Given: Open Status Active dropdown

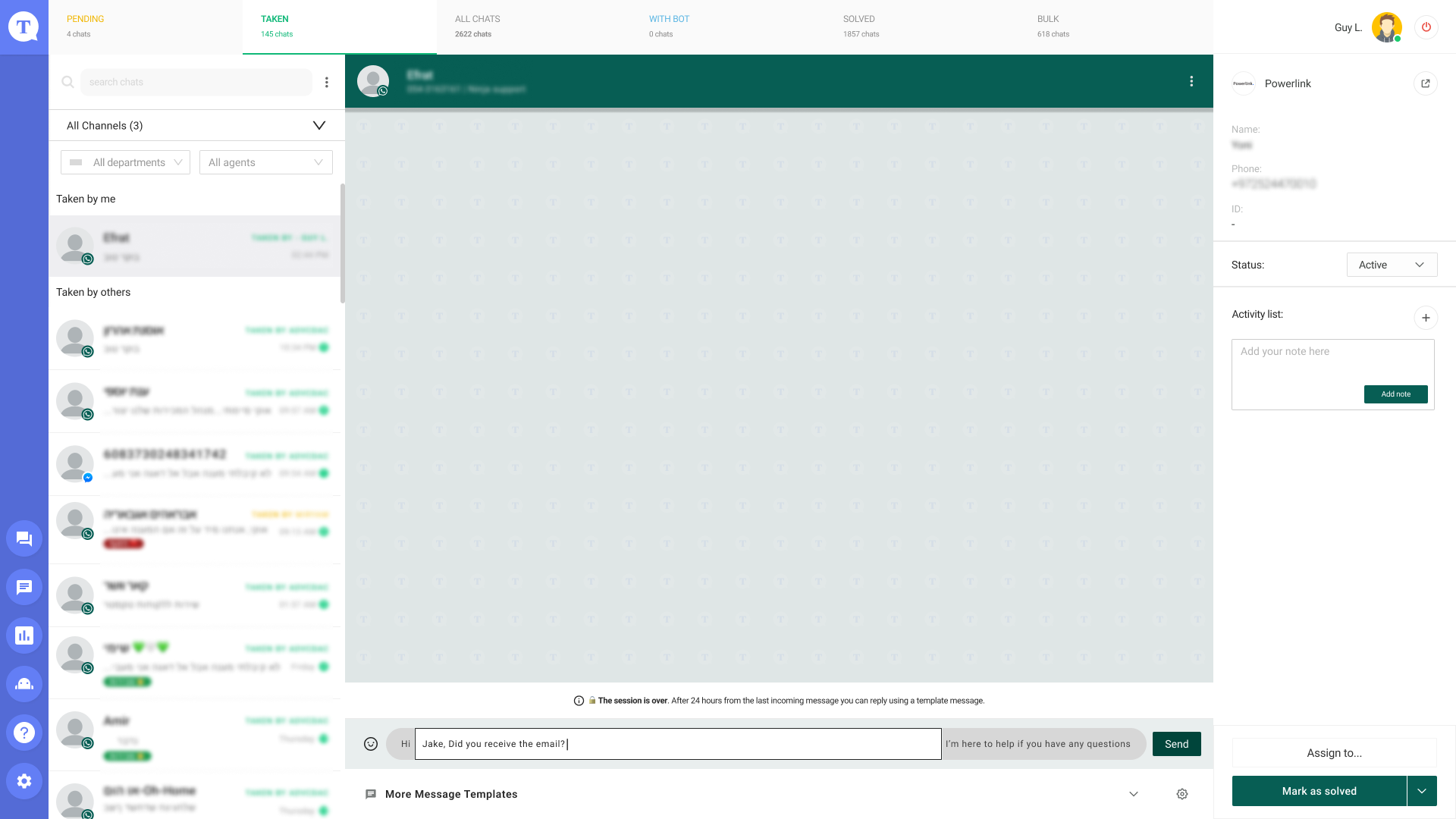Looking at the screenshot, I should (1392, 265).
